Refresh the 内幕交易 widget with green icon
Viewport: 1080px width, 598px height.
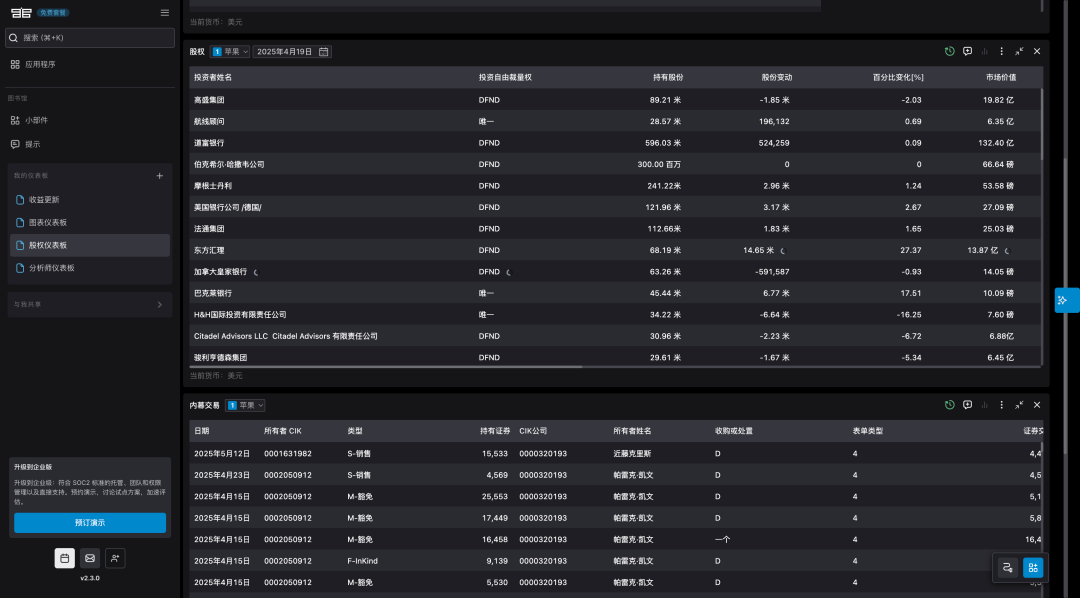[950, 405]
